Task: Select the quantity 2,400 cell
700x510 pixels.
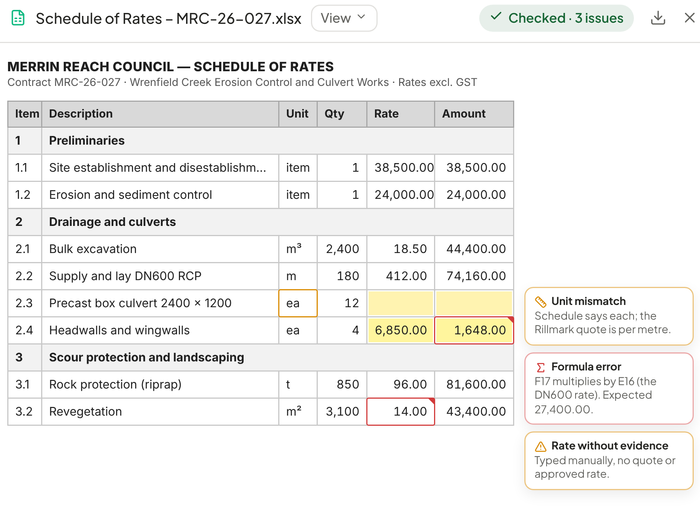Action: click(342, 249)
